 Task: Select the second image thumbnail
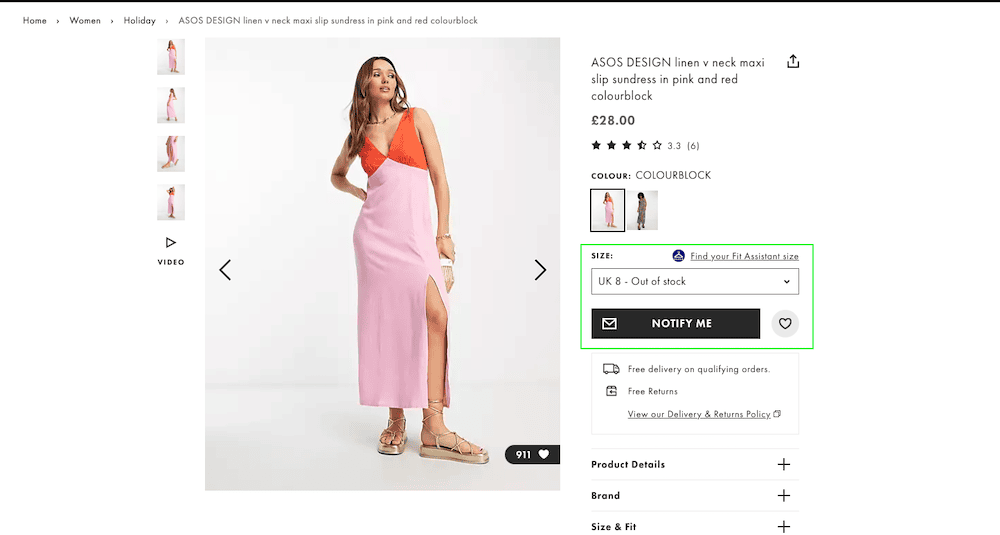pyautogui.click(x=171, y=105)
